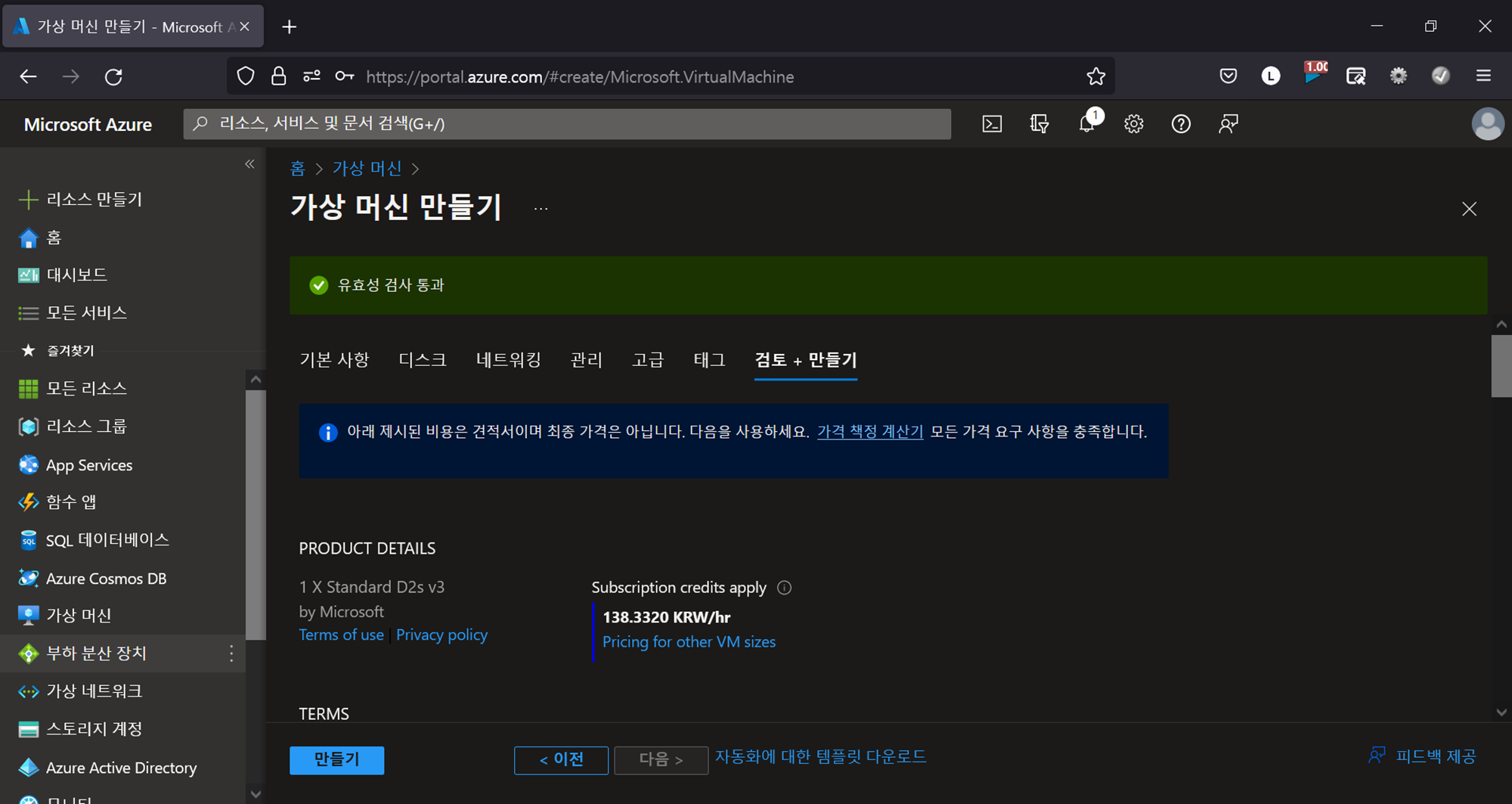Switch to 네트워킹 tab
1512x804 pixels.
(x=509, y=360)
